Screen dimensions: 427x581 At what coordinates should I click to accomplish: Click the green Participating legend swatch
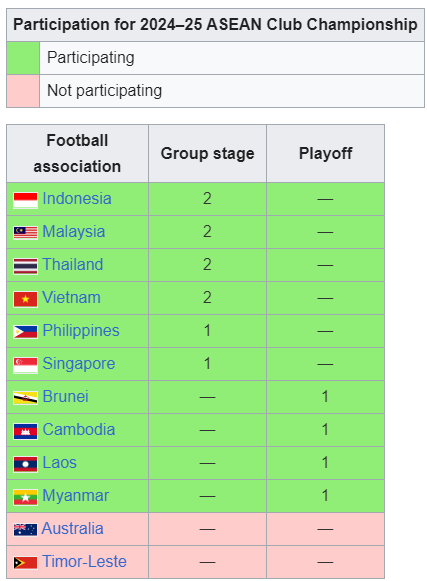click(x=23, y=58)
